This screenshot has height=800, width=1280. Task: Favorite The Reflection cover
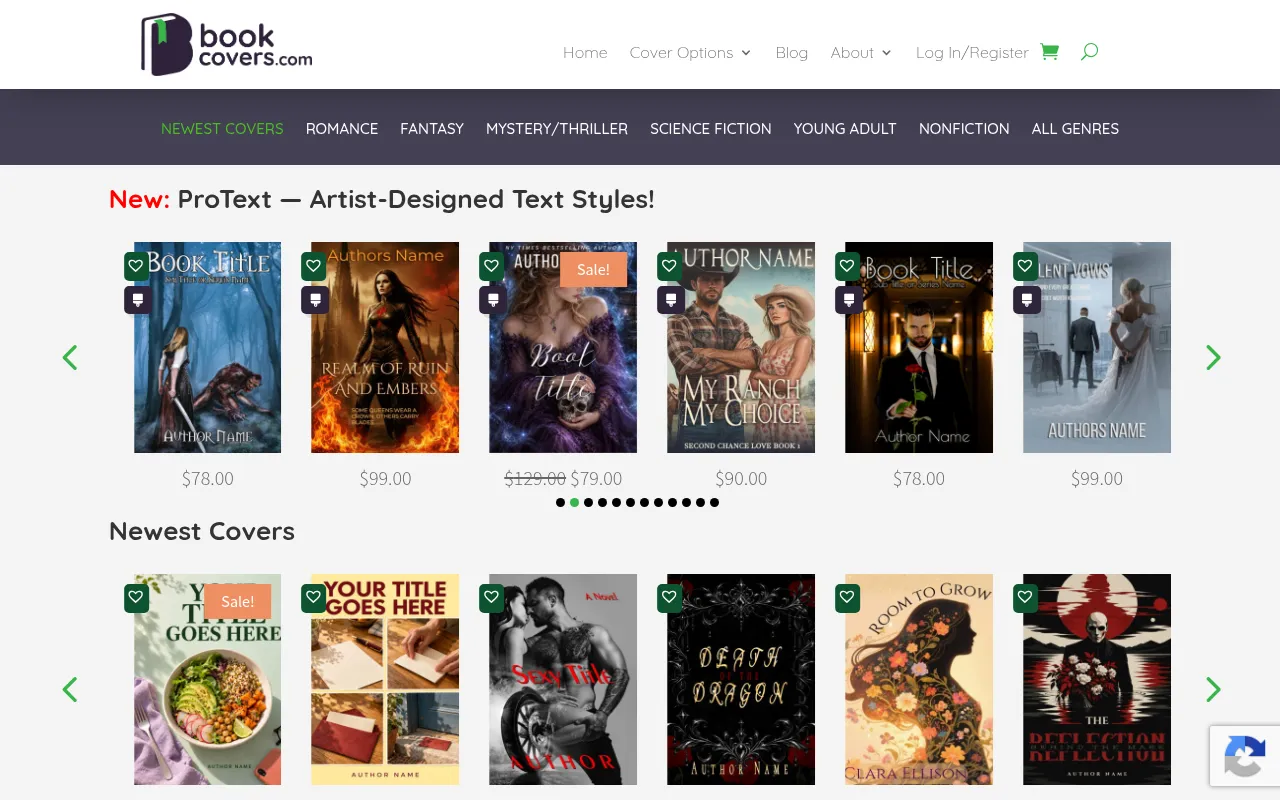pos(1027,598)
